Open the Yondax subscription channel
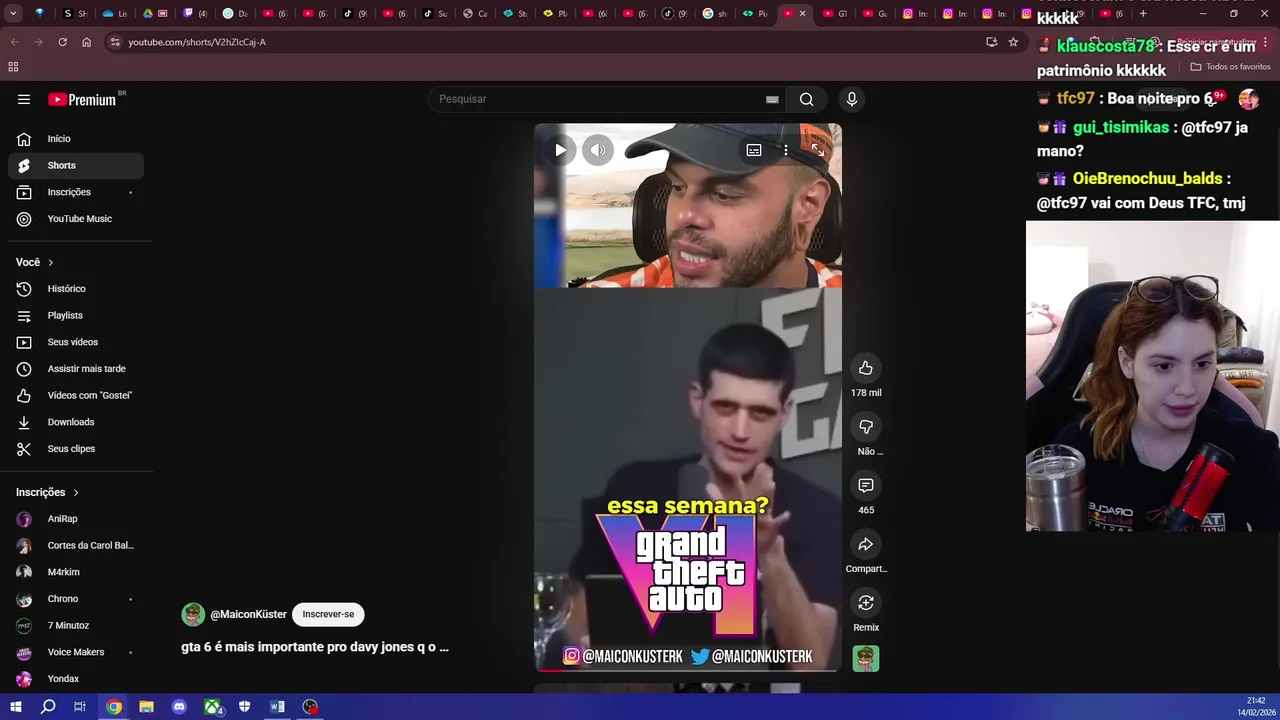Image resolution: width=1280 pixels, height=720 pixels. (76, 679)
